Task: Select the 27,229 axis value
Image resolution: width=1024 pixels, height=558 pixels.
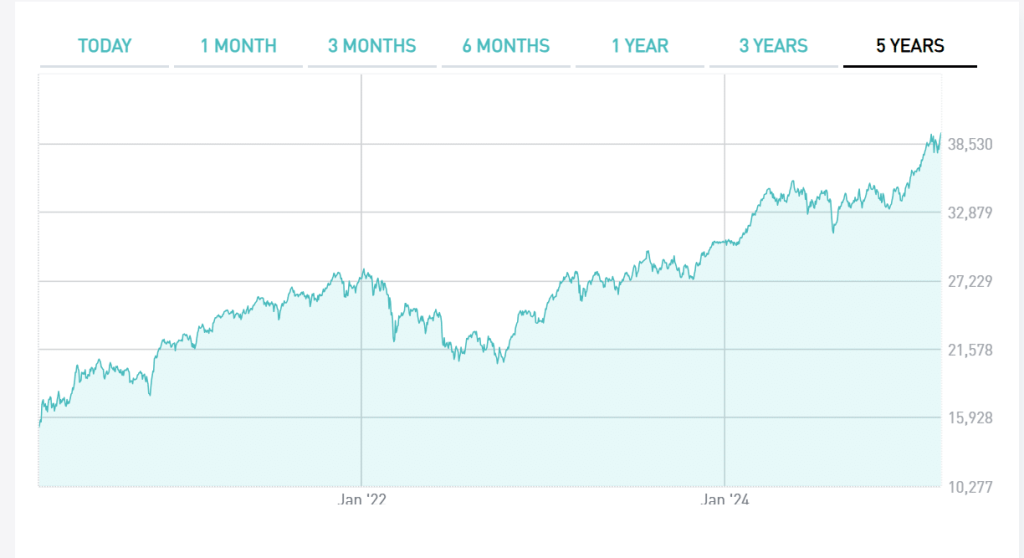Action: pos(970,281)
